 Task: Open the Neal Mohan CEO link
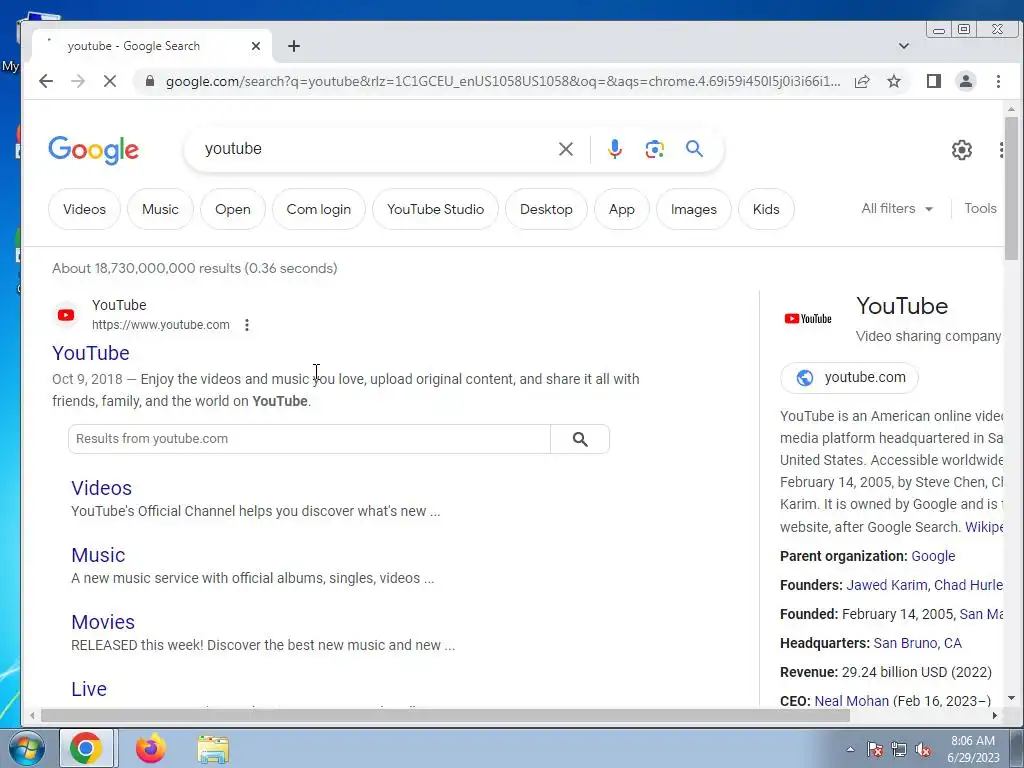coord(852,701)
